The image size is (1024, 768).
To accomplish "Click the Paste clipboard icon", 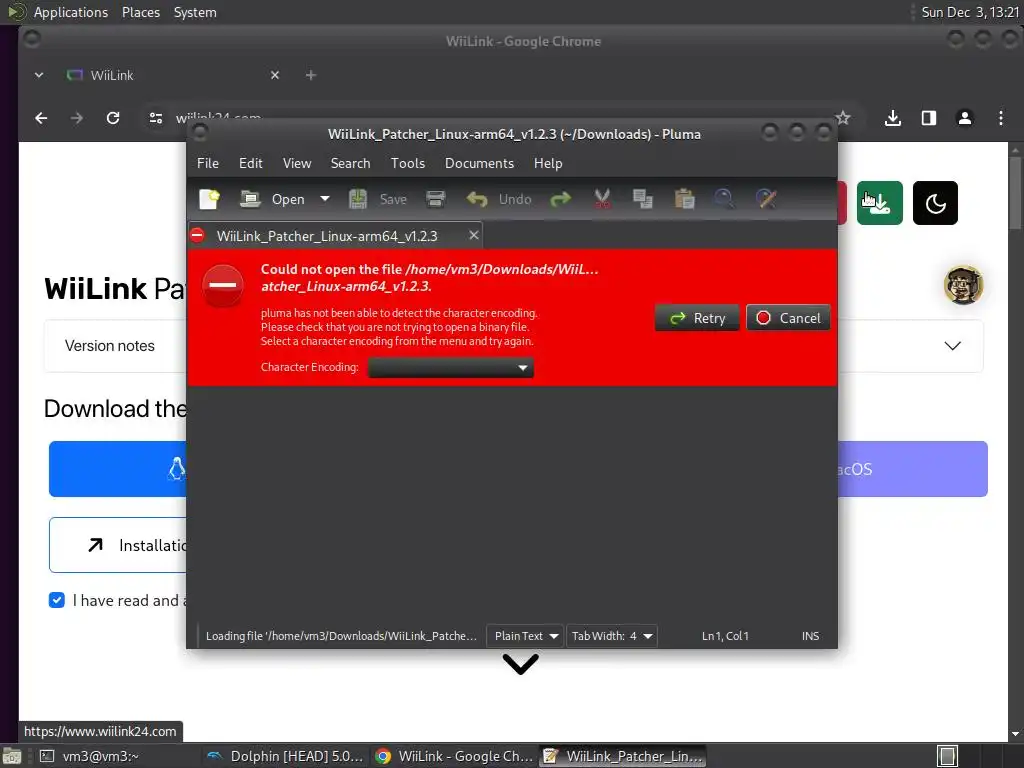I will coord(684,199).
